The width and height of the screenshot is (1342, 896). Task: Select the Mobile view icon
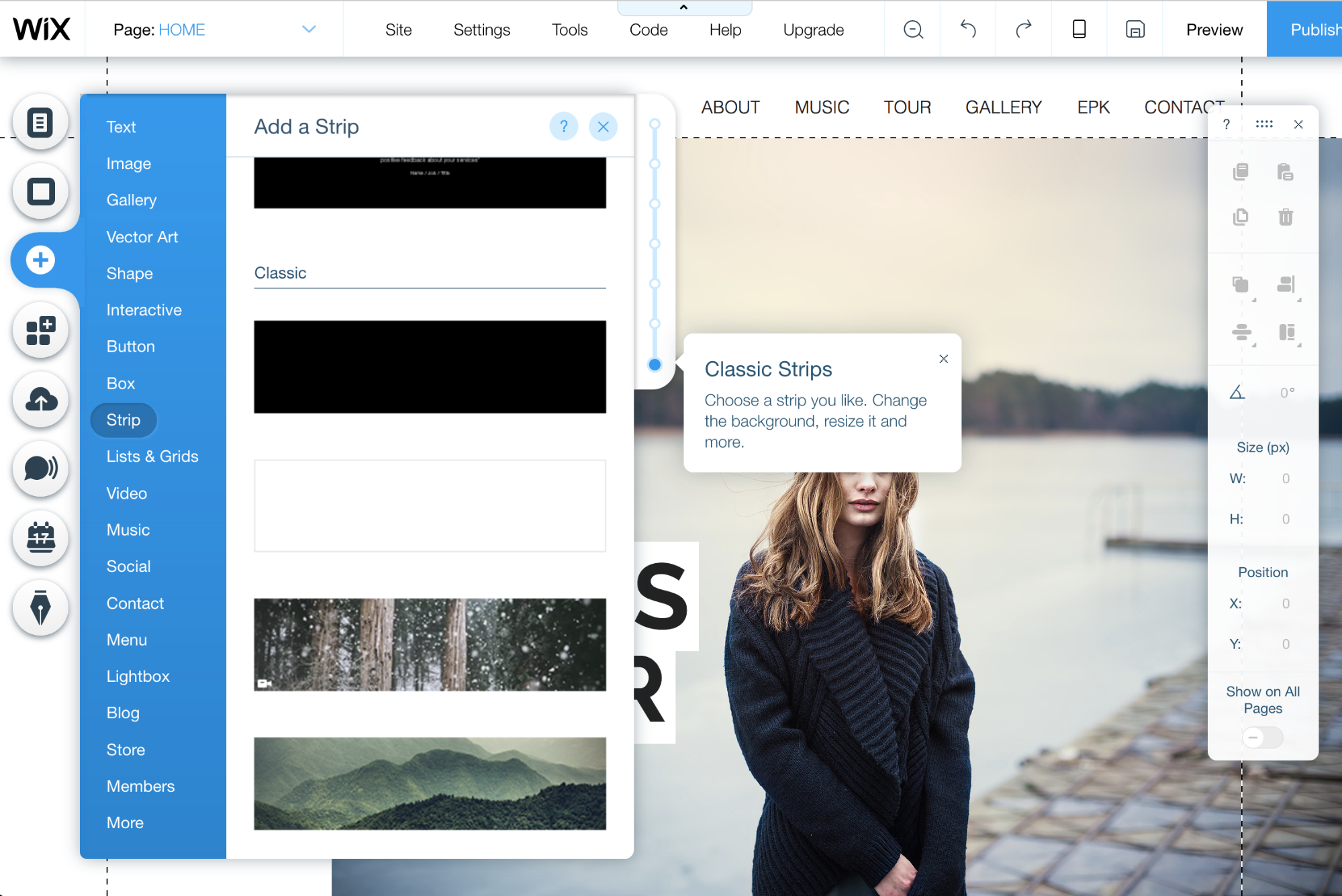(x=1079, y=28)
